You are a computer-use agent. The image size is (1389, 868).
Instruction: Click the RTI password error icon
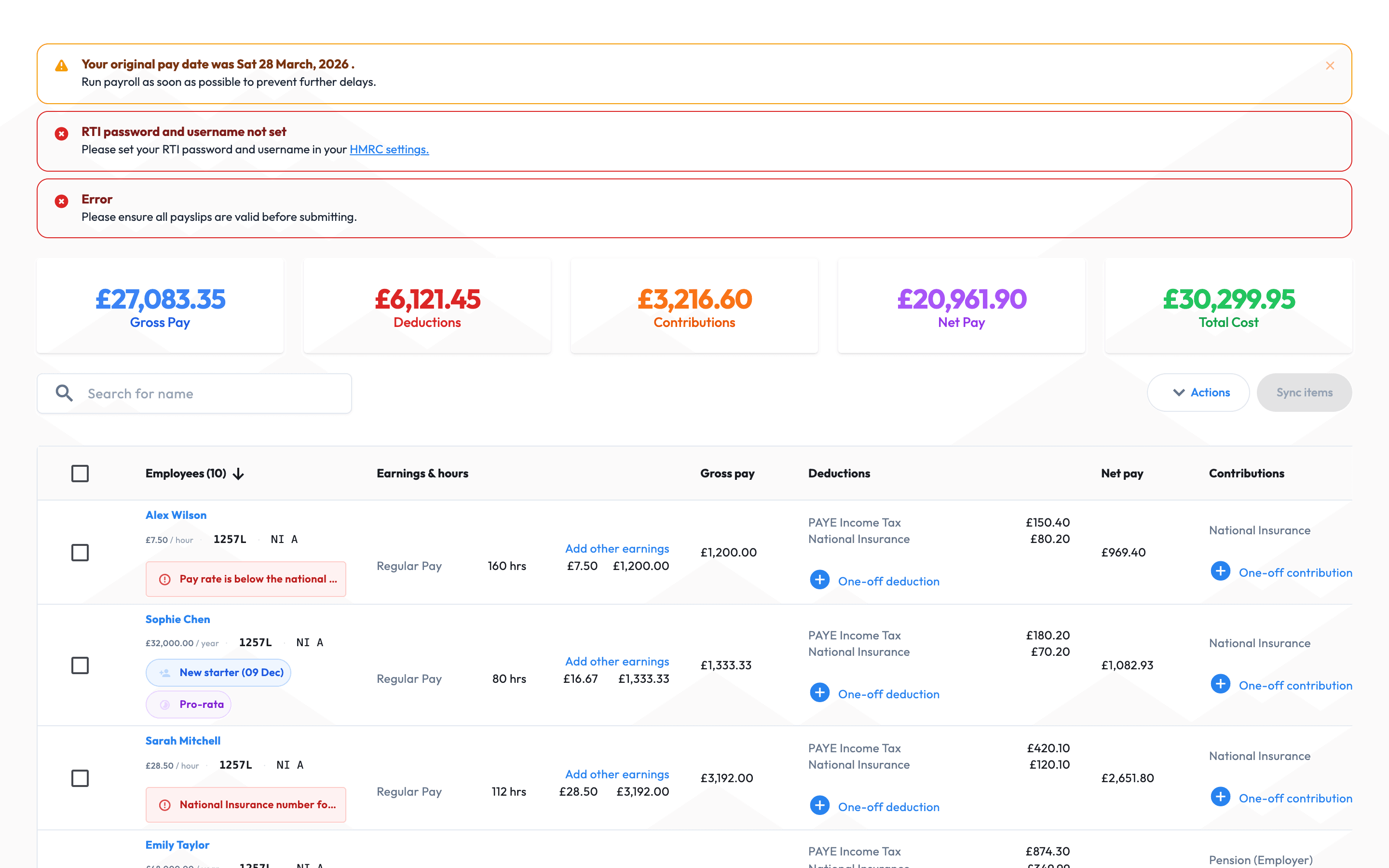pos(61,134)
